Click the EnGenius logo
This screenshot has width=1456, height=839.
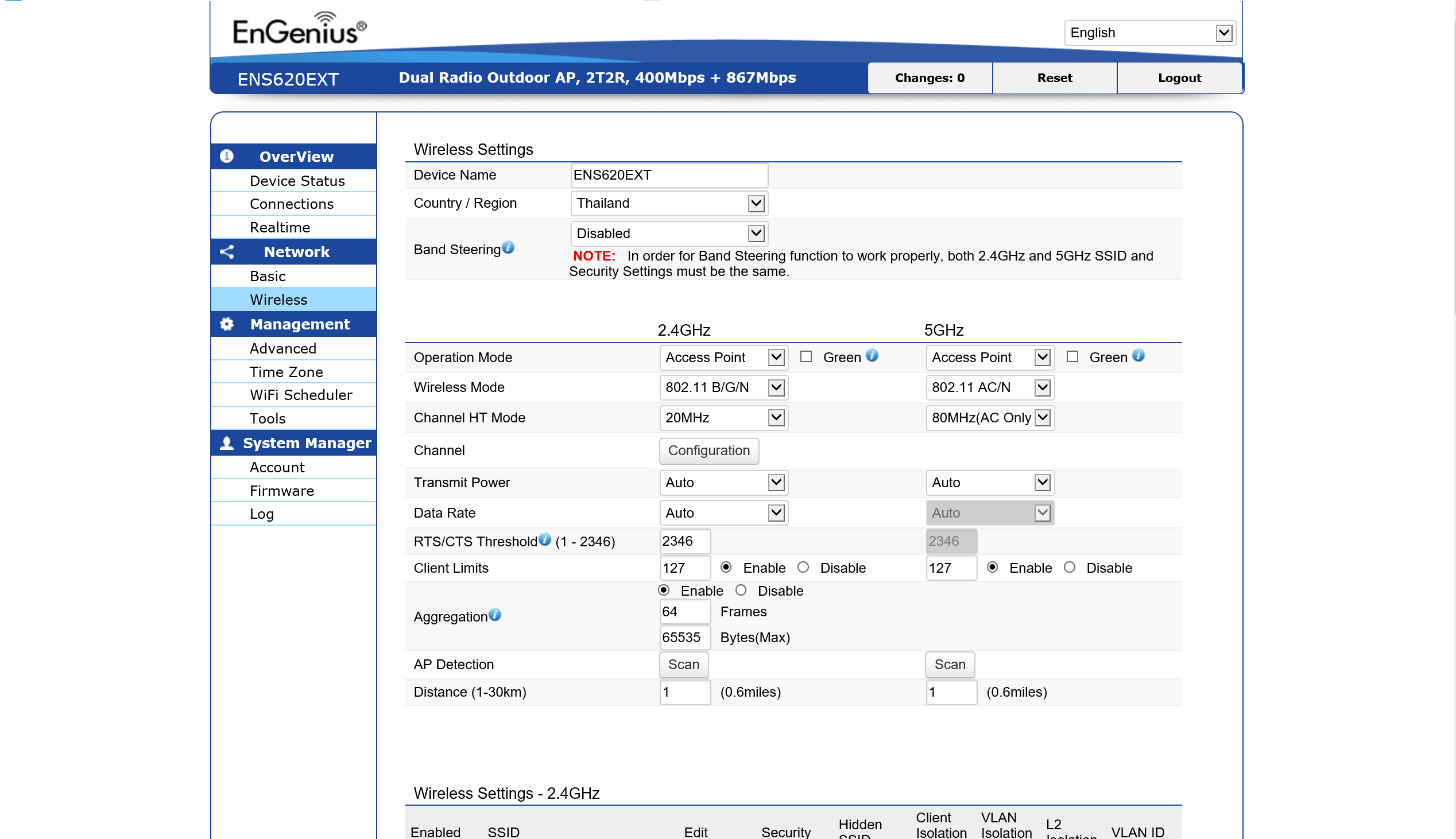click(x=299, y=29)
